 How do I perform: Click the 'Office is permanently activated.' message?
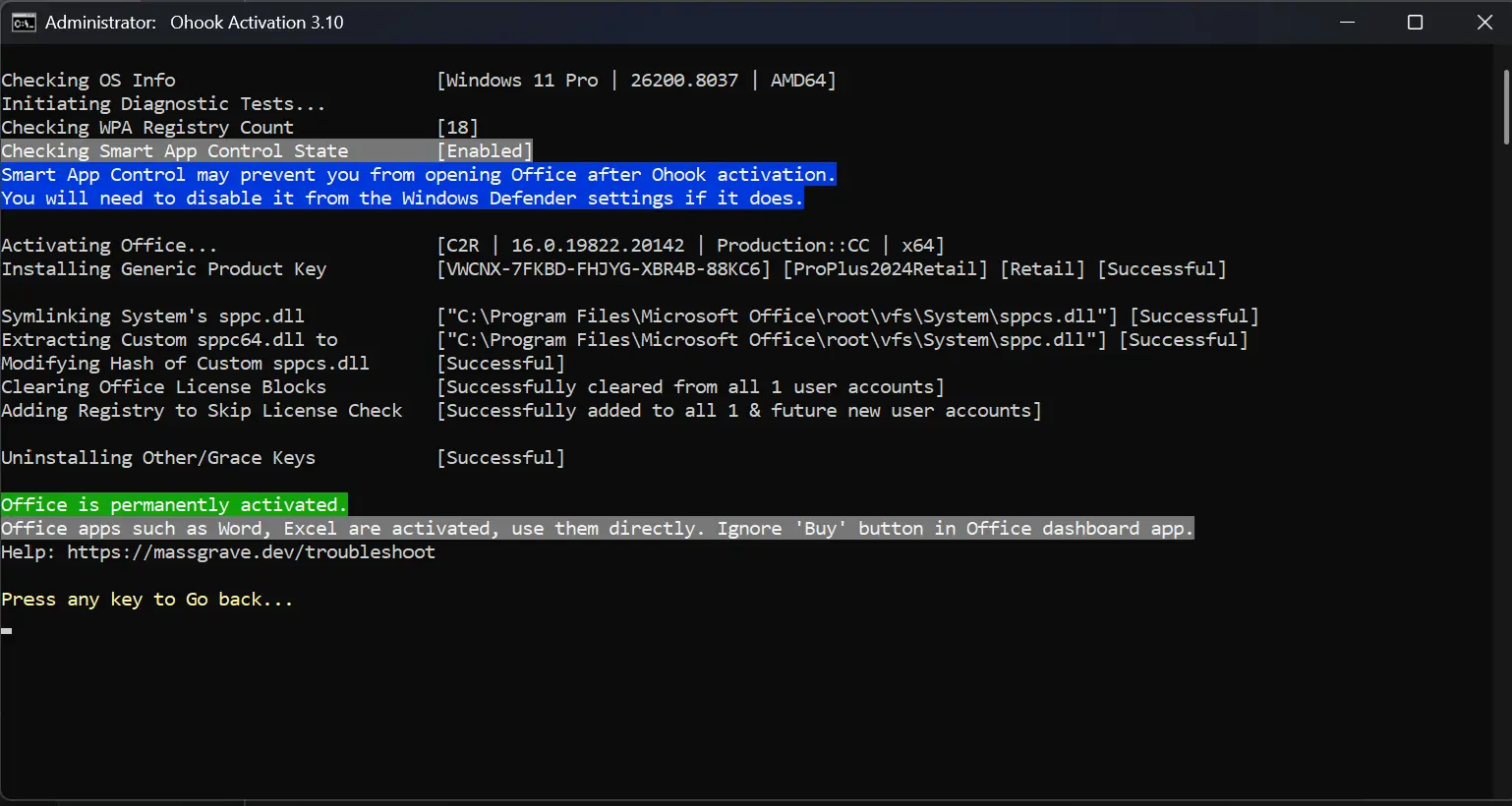pyautogui.click(x=174, y=505)
